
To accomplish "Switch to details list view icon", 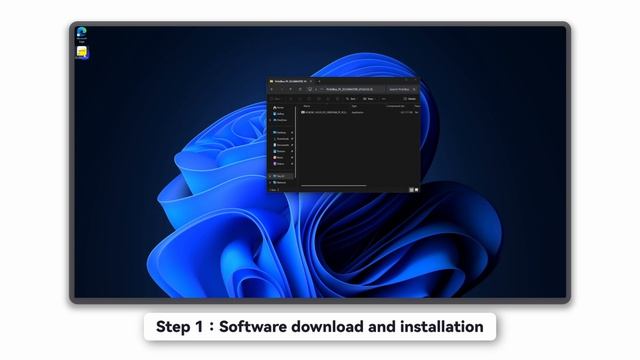I will click(x=411, y=190).
